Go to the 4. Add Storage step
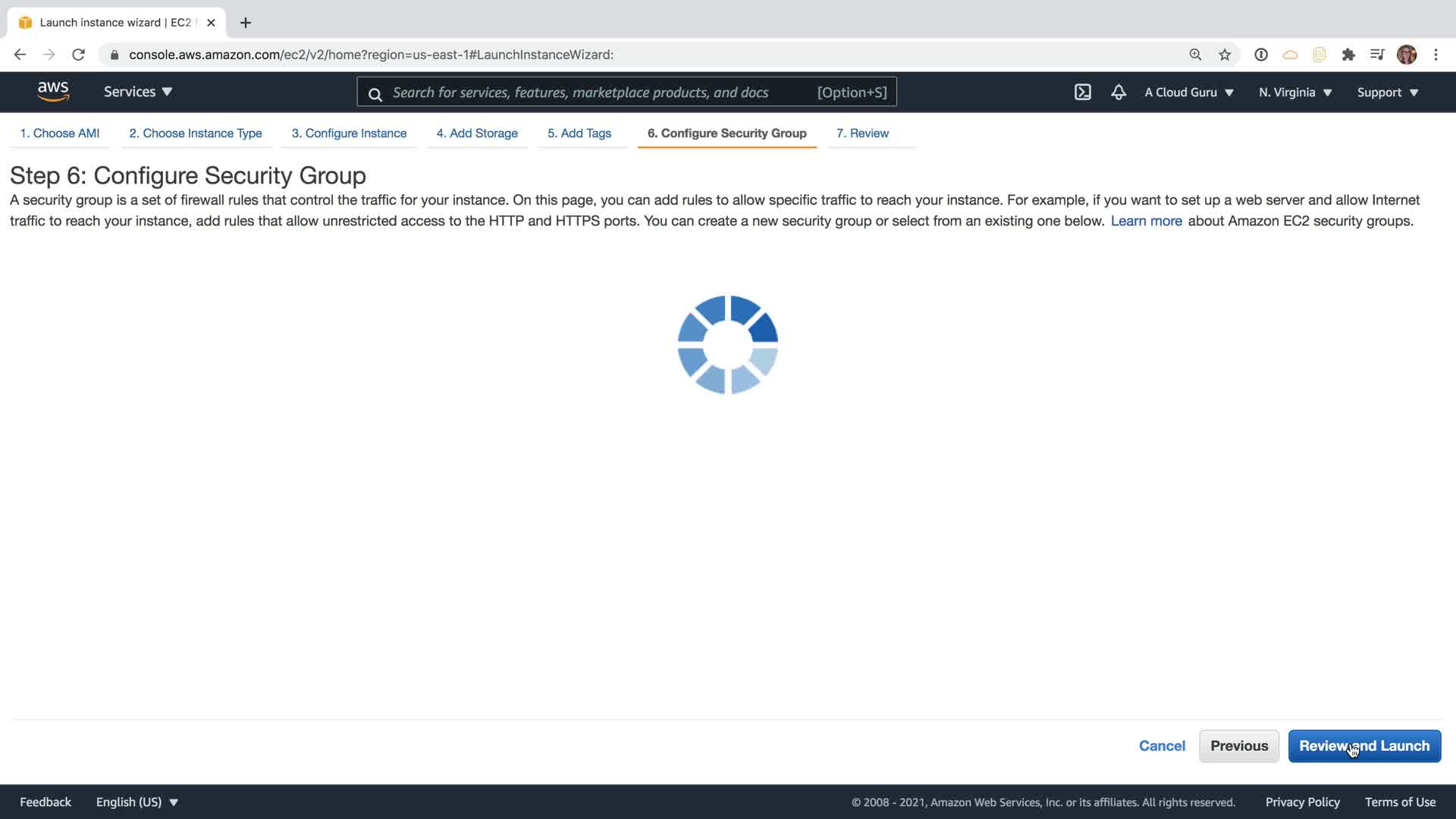 477,133
